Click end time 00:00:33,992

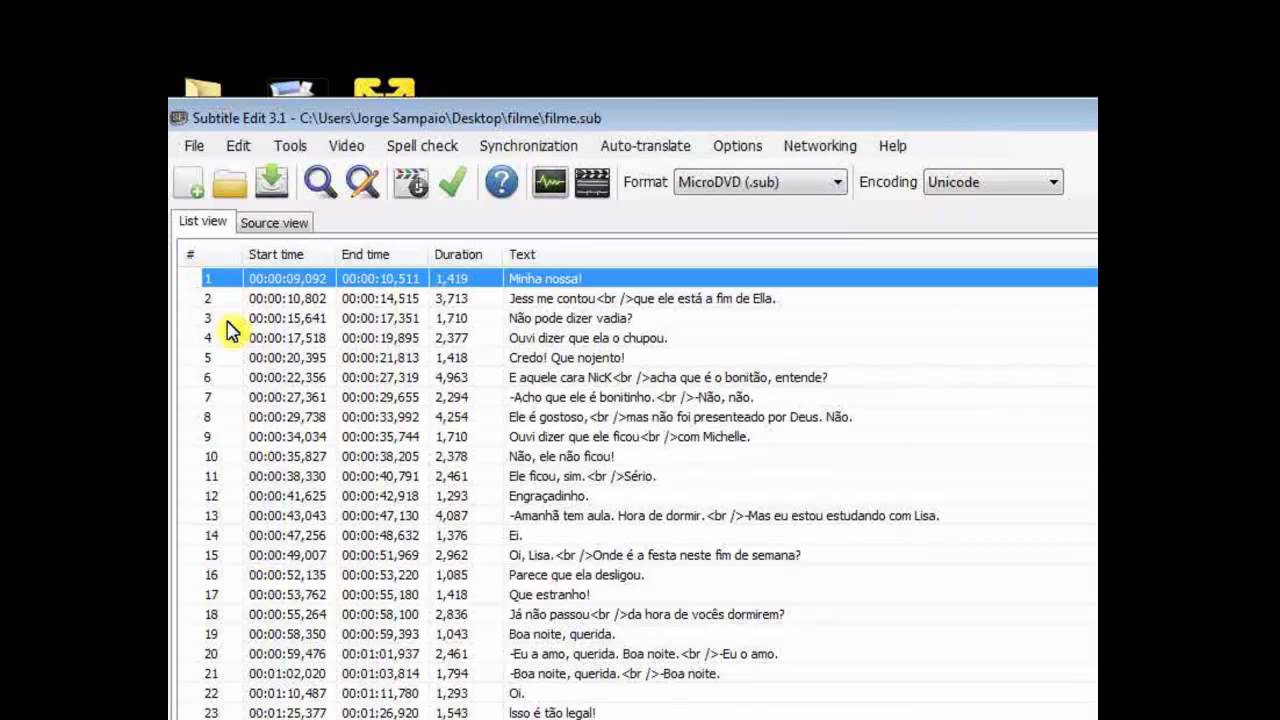pos(380,417)
